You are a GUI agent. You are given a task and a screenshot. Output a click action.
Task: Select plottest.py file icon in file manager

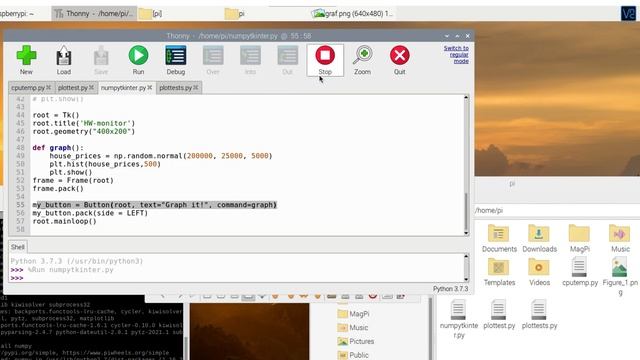[499, 315]
